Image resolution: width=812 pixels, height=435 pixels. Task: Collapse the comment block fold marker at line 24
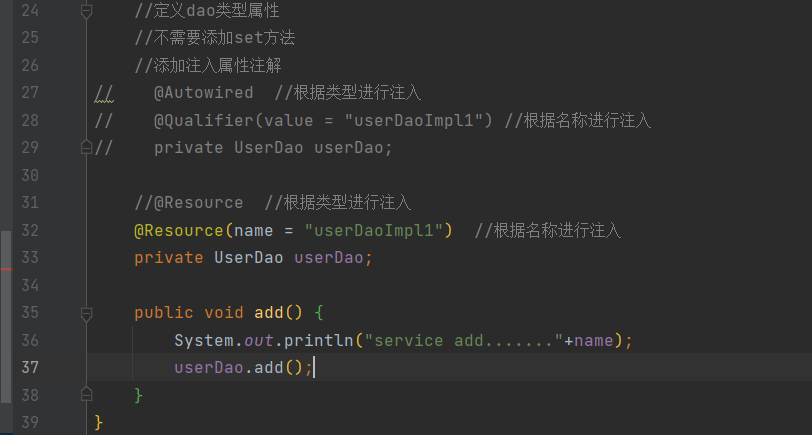[86, 11]
